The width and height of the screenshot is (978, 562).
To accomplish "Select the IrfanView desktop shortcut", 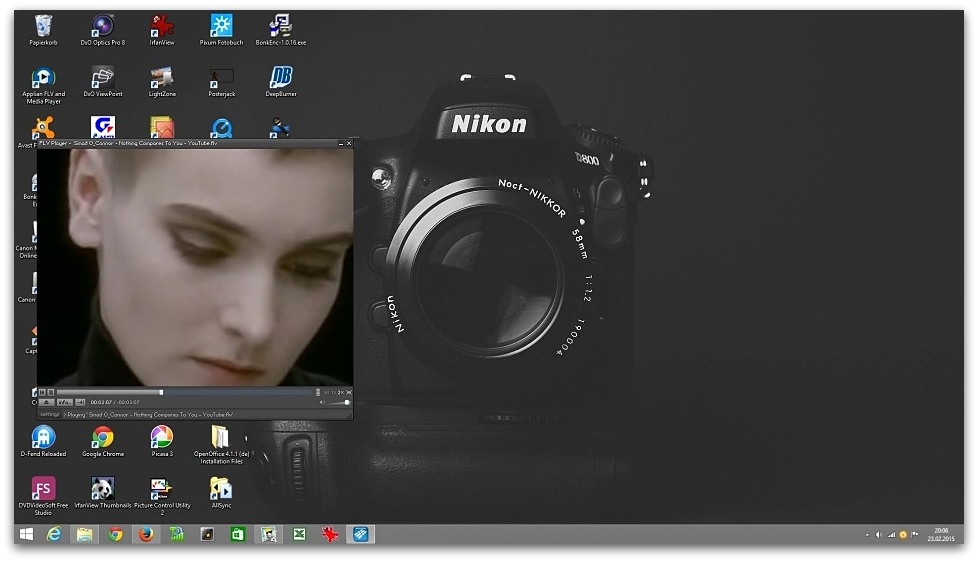I will (x=162, y=30).
